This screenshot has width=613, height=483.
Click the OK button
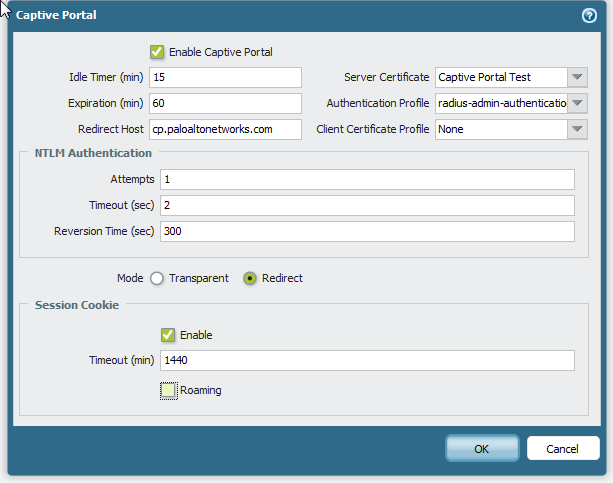[x=482, y=448]
